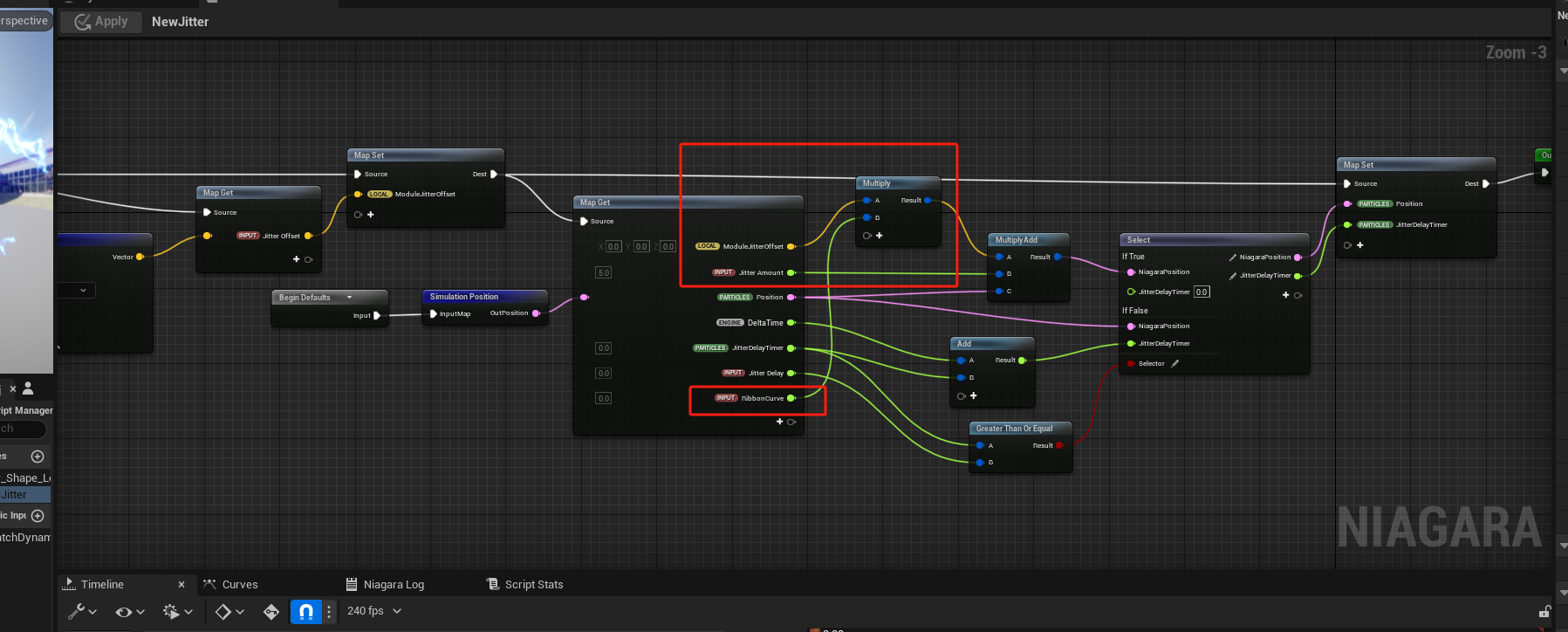Screen dimensions: 1568x632
Task: Close the Timeline tab
Action: [181, 585]
